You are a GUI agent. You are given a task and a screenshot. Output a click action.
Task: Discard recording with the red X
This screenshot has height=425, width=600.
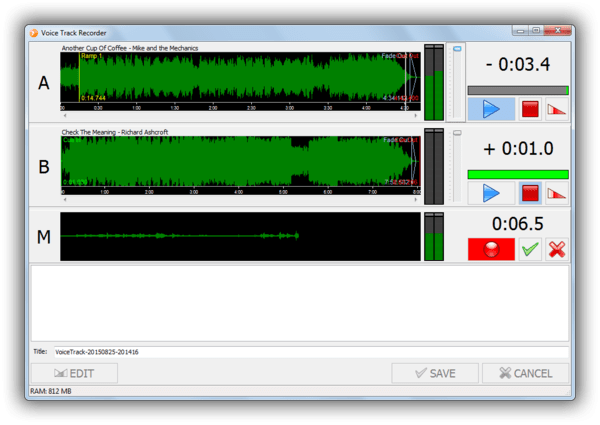tap(557, 249)
